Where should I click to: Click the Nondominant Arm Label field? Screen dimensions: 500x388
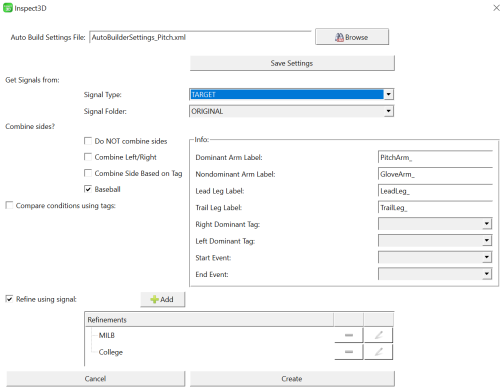click(x=435, y=174)
